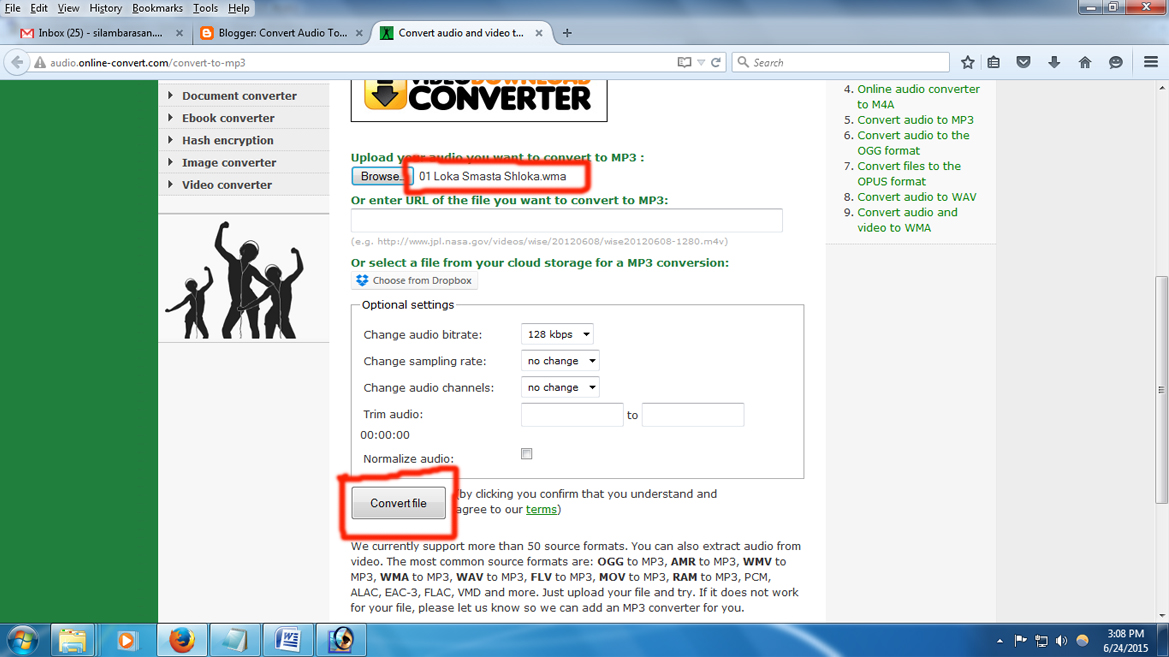Open Windows Media Player from the taskbar
1169x657 pixels.
(128, 639)
